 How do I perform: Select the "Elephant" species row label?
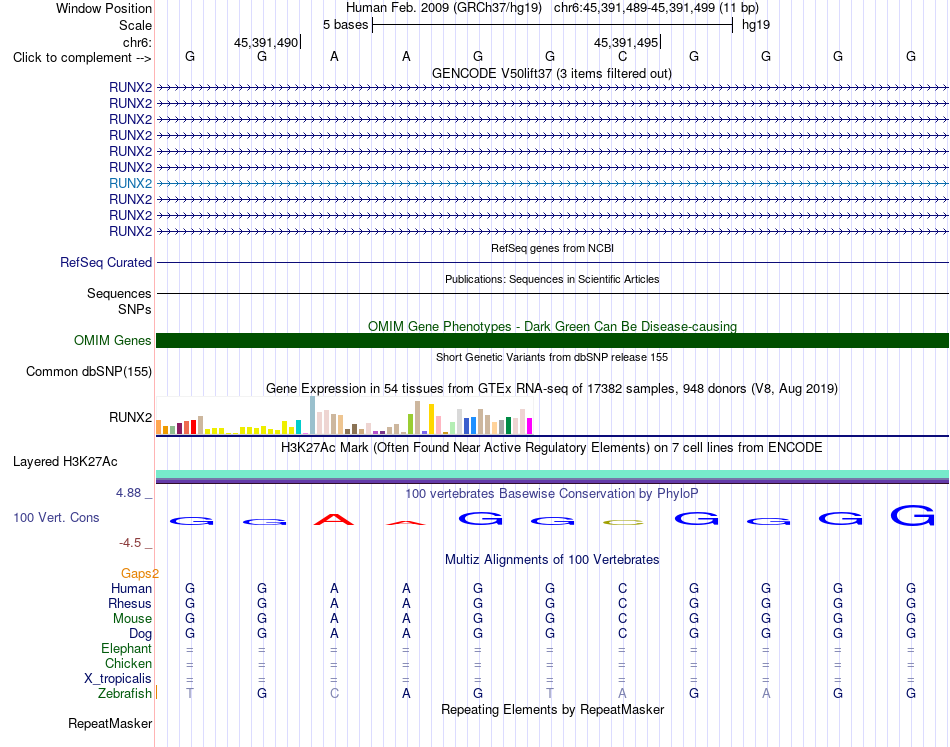point(126,648)
